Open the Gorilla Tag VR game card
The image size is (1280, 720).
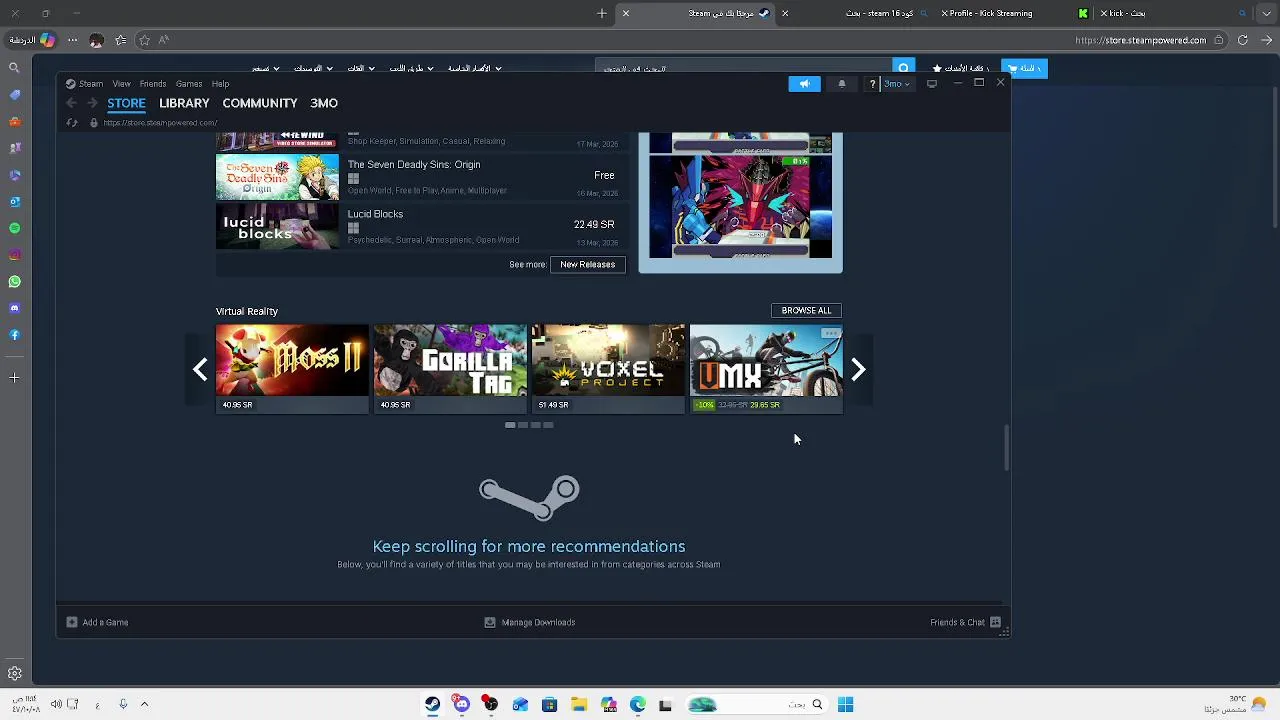450,368
